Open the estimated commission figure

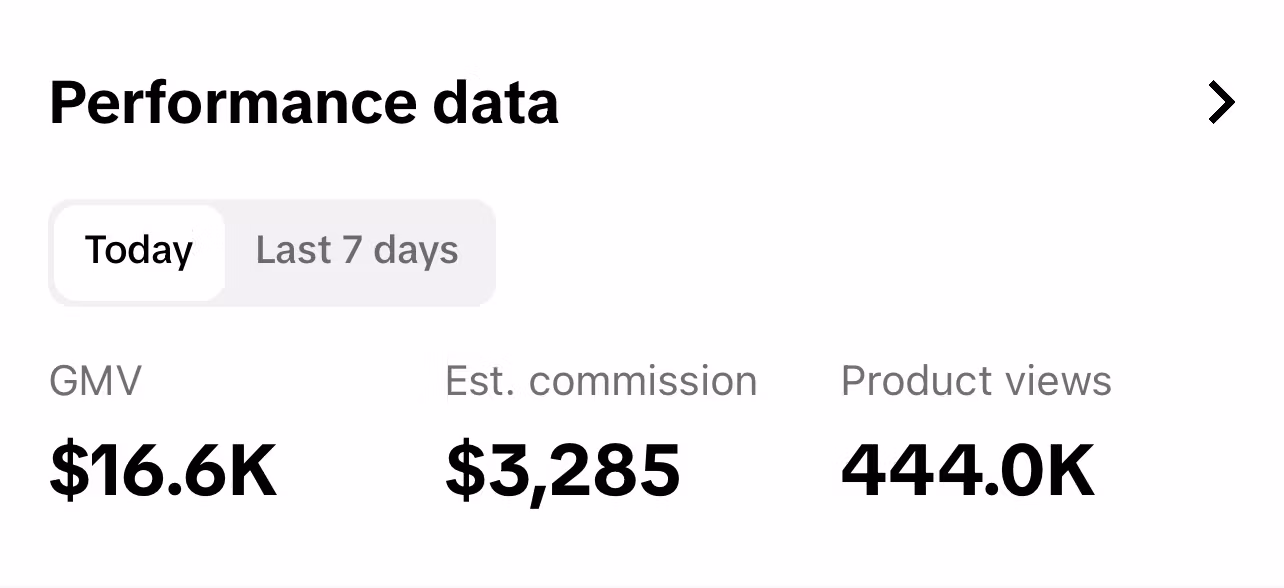[x=563, y=470]
